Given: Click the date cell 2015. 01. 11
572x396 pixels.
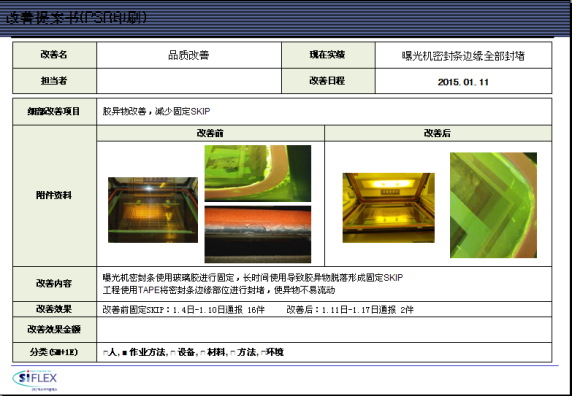Looking at the screenshot, I should pyautogui.click(x=463, y=81).
